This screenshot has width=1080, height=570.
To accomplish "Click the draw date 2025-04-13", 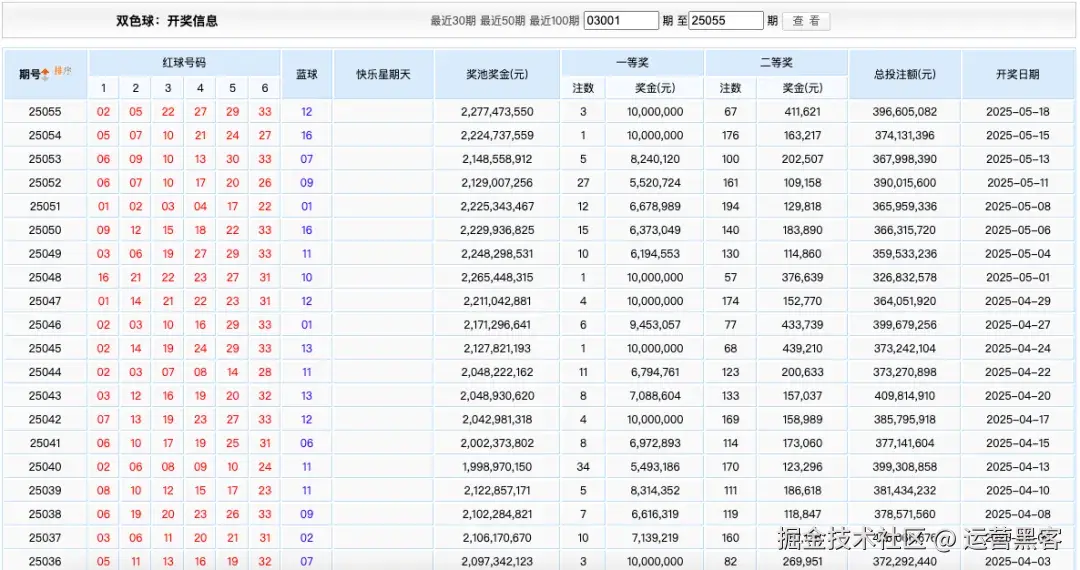I will point(1017,467).
